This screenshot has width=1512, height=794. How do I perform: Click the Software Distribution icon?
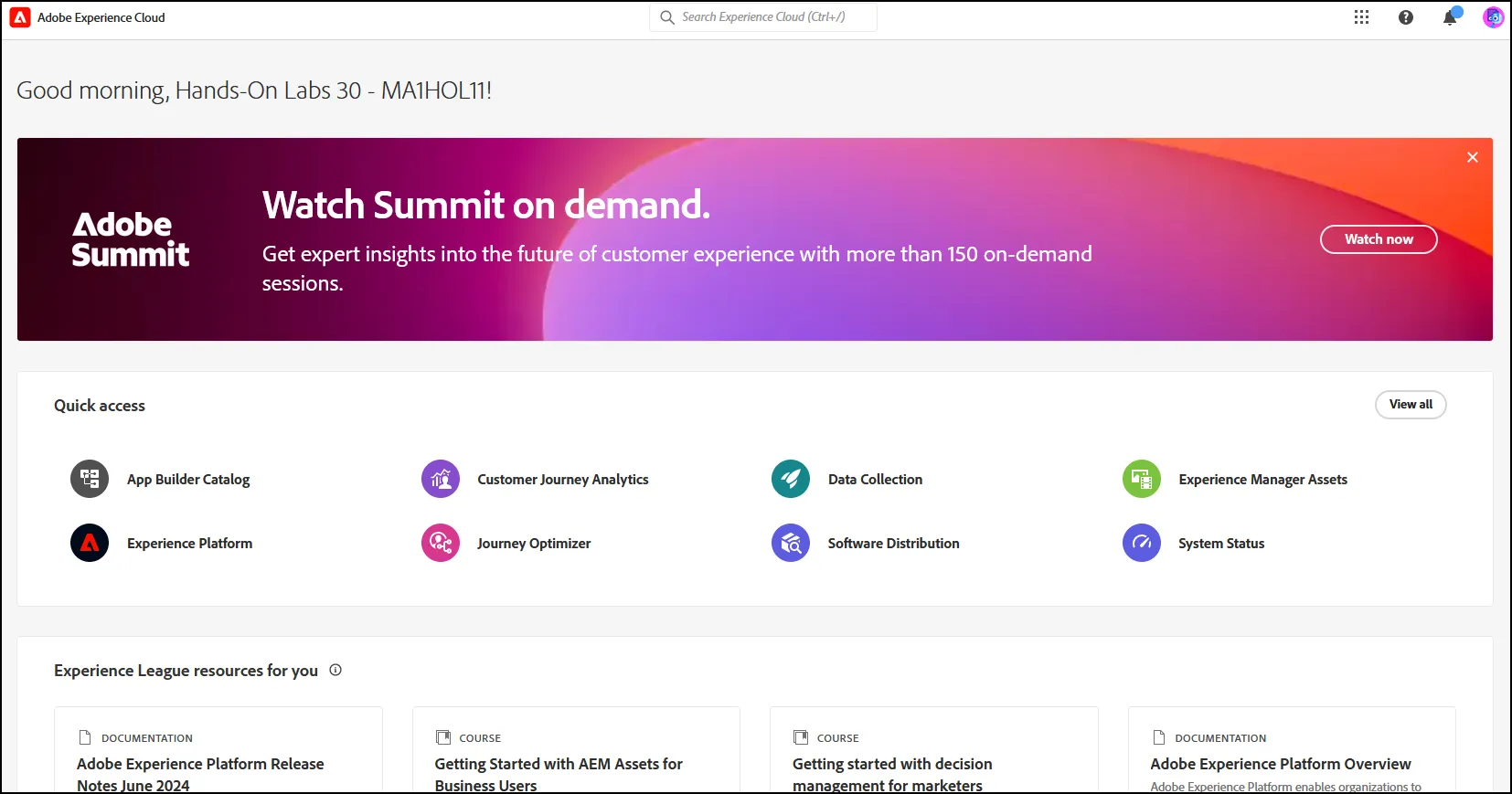coord(791,543)
